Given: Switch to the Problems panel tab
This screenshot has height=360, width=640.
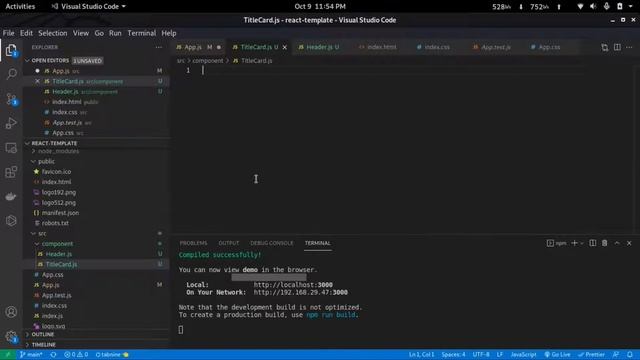Looking at the screenshot, I should point(193,243).
